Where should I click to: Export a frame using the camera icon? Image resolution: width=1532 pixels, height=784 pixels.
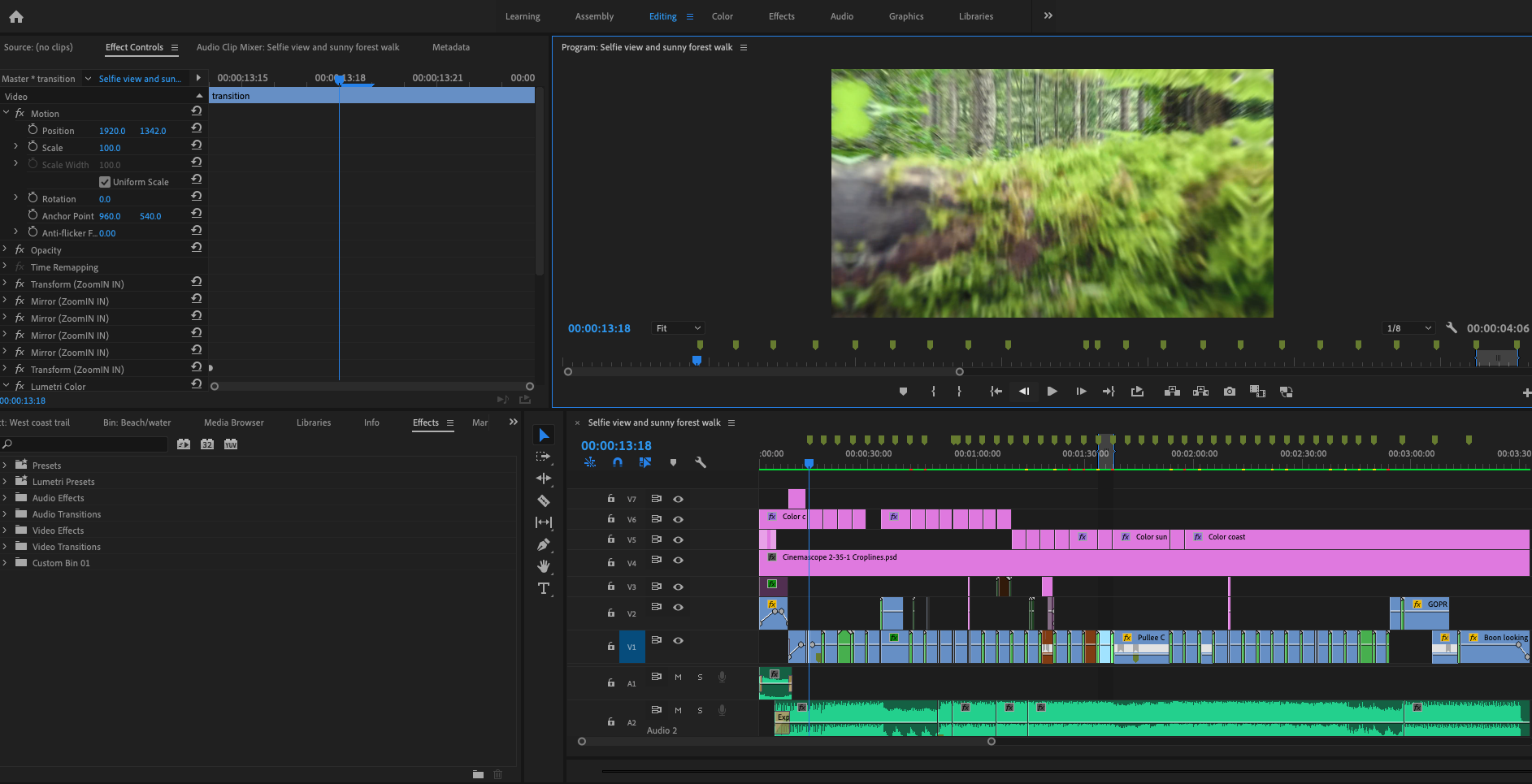[x=1229, y=391]
